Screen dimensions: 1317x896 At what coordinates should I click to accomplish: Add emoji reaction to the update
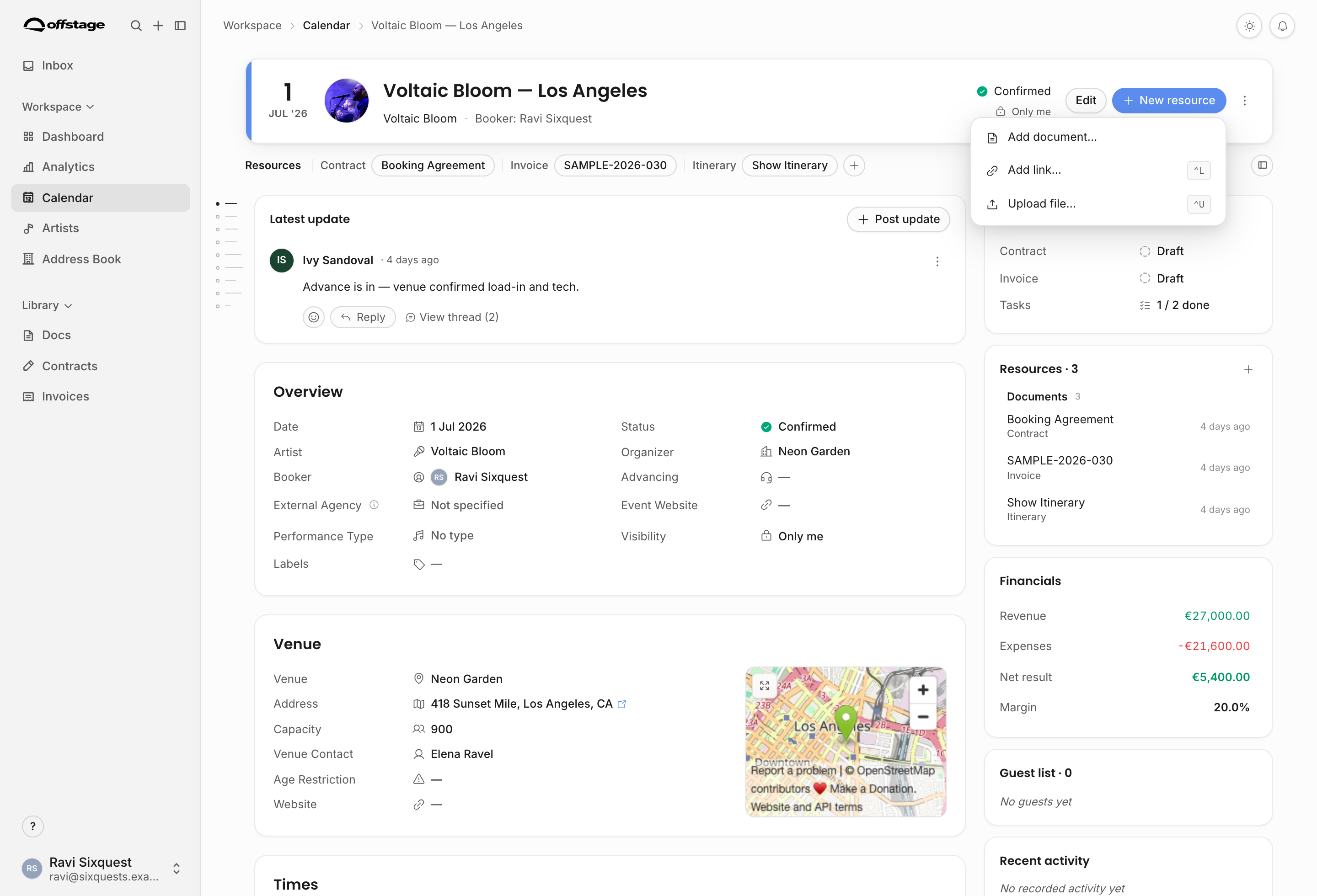click(313, 317)
